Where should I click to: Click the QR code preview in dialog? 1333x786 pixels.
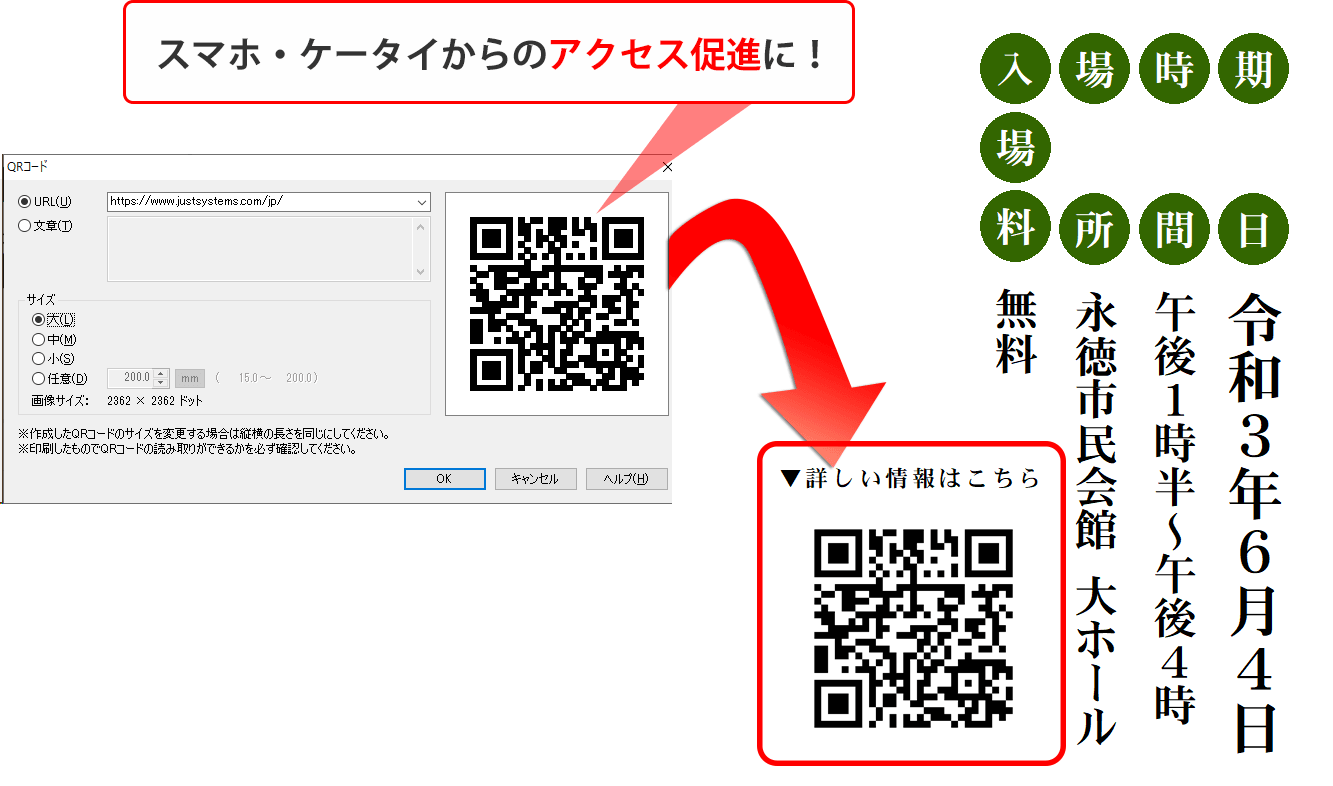coord(557,303)
